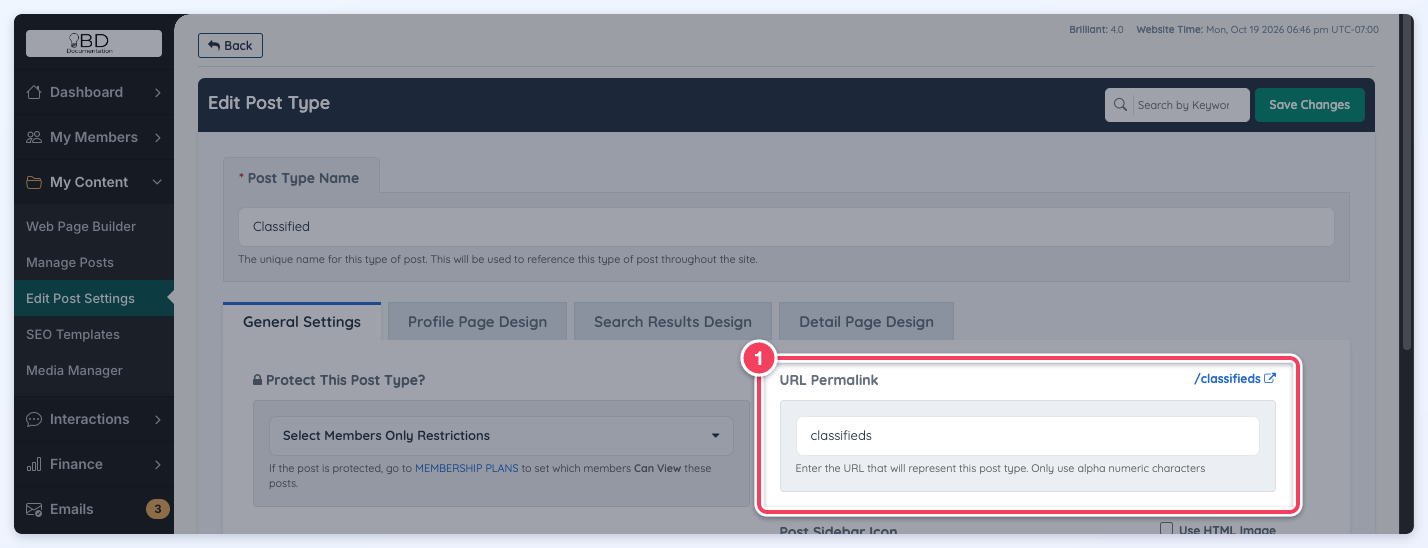Viewport: 1428px width, 548px height.
Task: Click the Interactions chat bubble icon
Action: coord(34,419)
